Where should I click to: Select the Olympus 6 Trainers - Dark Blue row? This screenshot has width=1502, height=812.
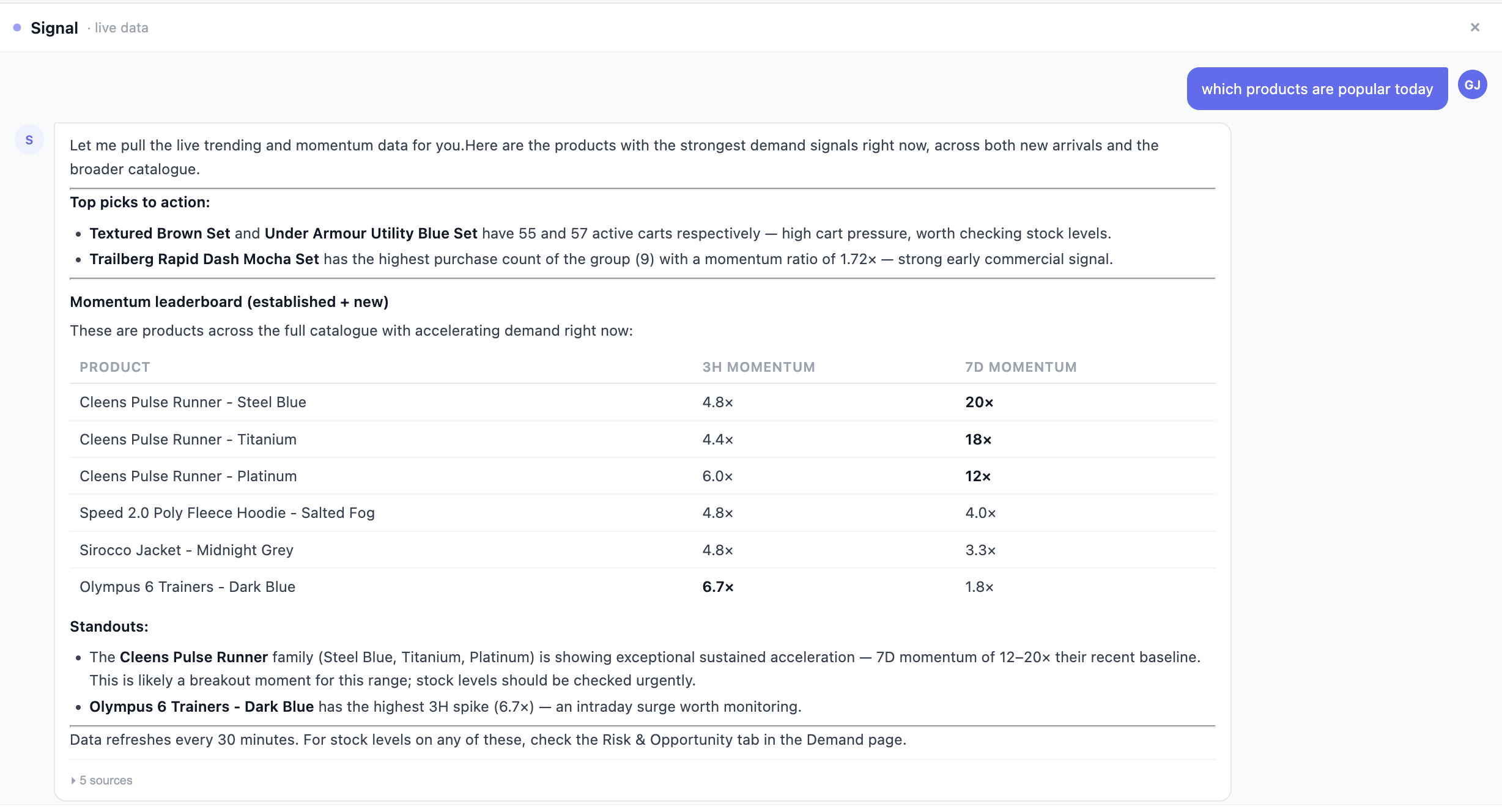tap(187, 586)
